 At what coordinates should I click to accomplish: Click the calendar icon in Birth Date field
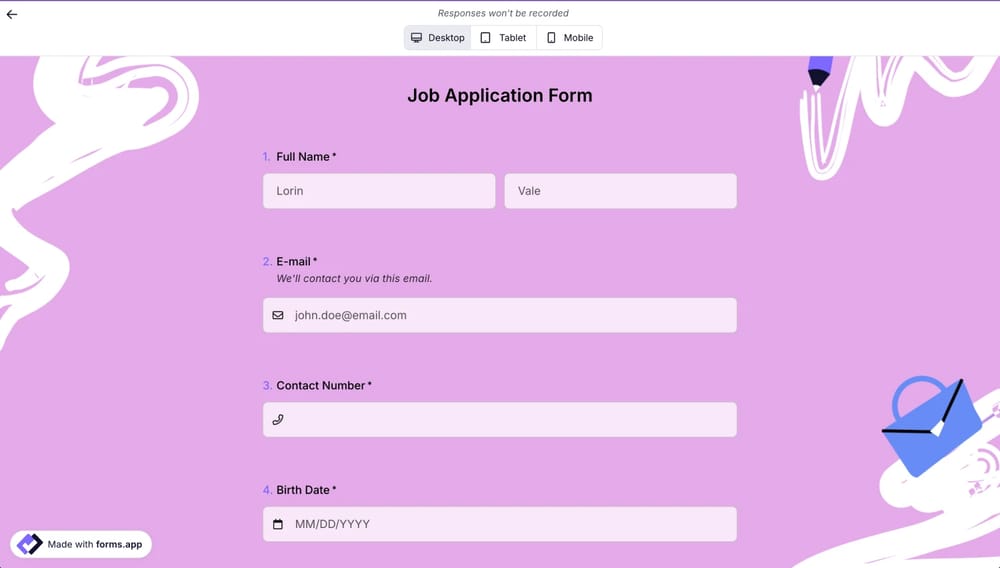278,524
